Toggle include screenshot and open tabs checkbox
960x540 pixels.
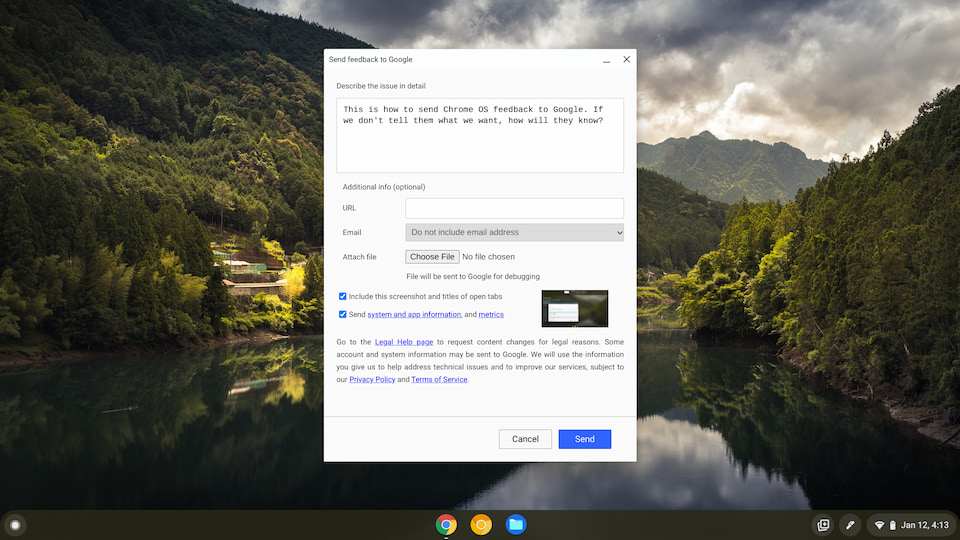tap(343, 296)
